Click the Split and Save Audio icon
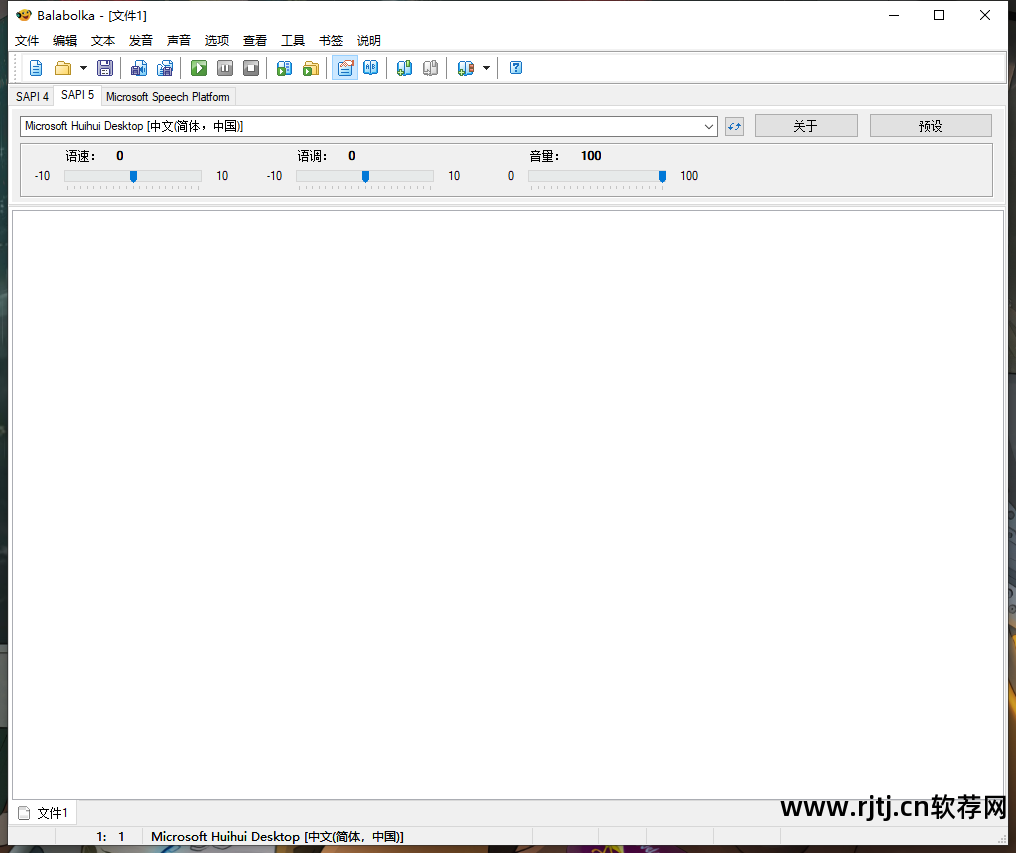Screen dimensions: 1016x853 pyautogui.click(x=165, y=68)
